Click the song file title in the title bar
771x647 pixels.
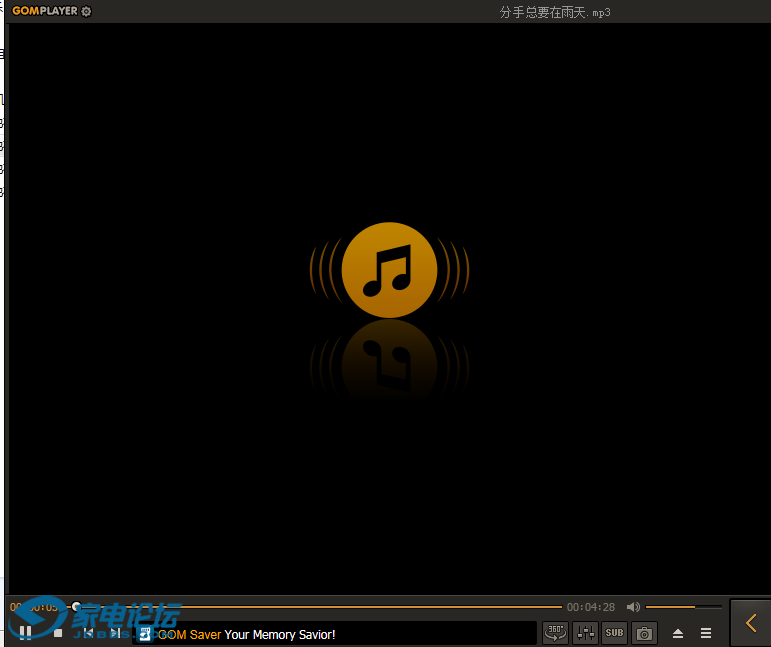554,12
